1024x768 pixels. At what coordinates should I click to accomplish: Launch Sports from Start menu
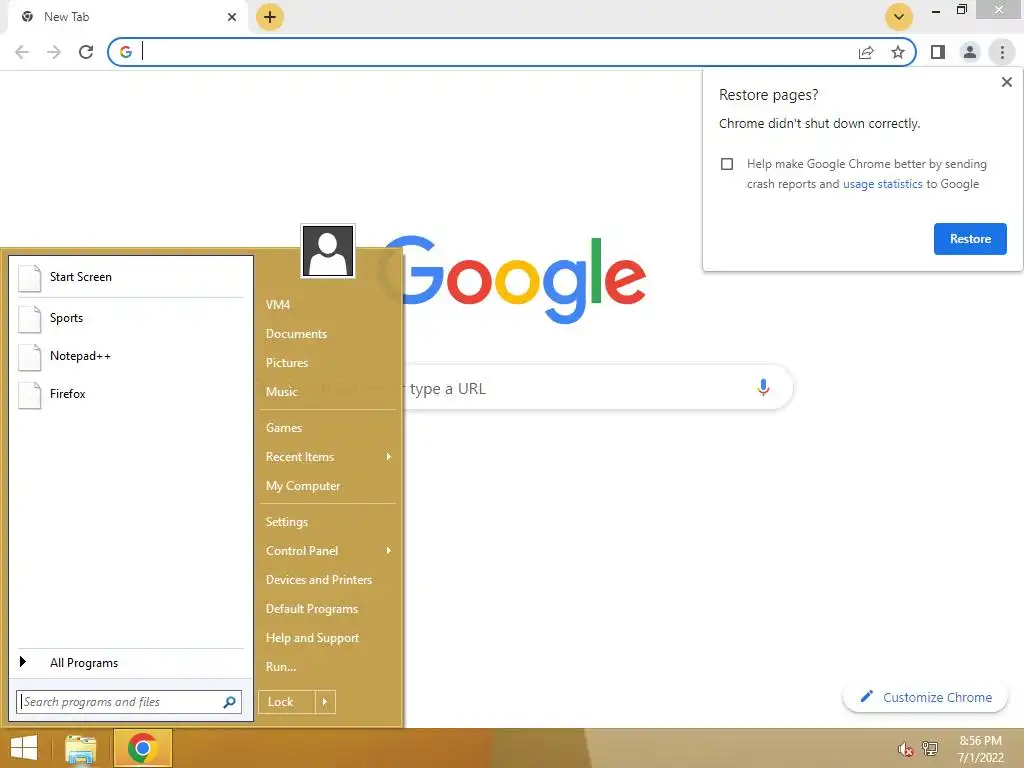131,318
